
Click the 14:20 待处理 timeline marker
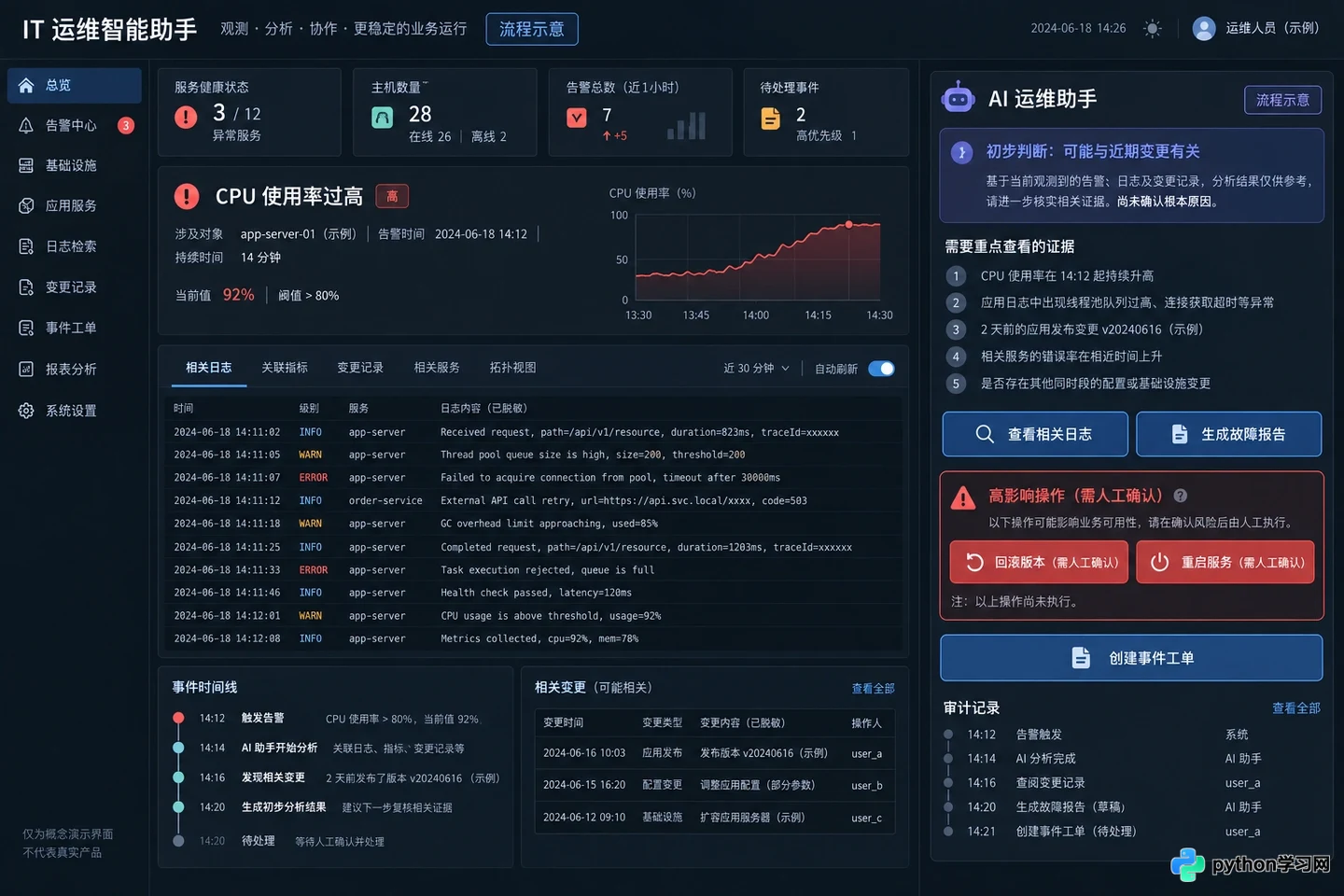click(x=178, y=841)
